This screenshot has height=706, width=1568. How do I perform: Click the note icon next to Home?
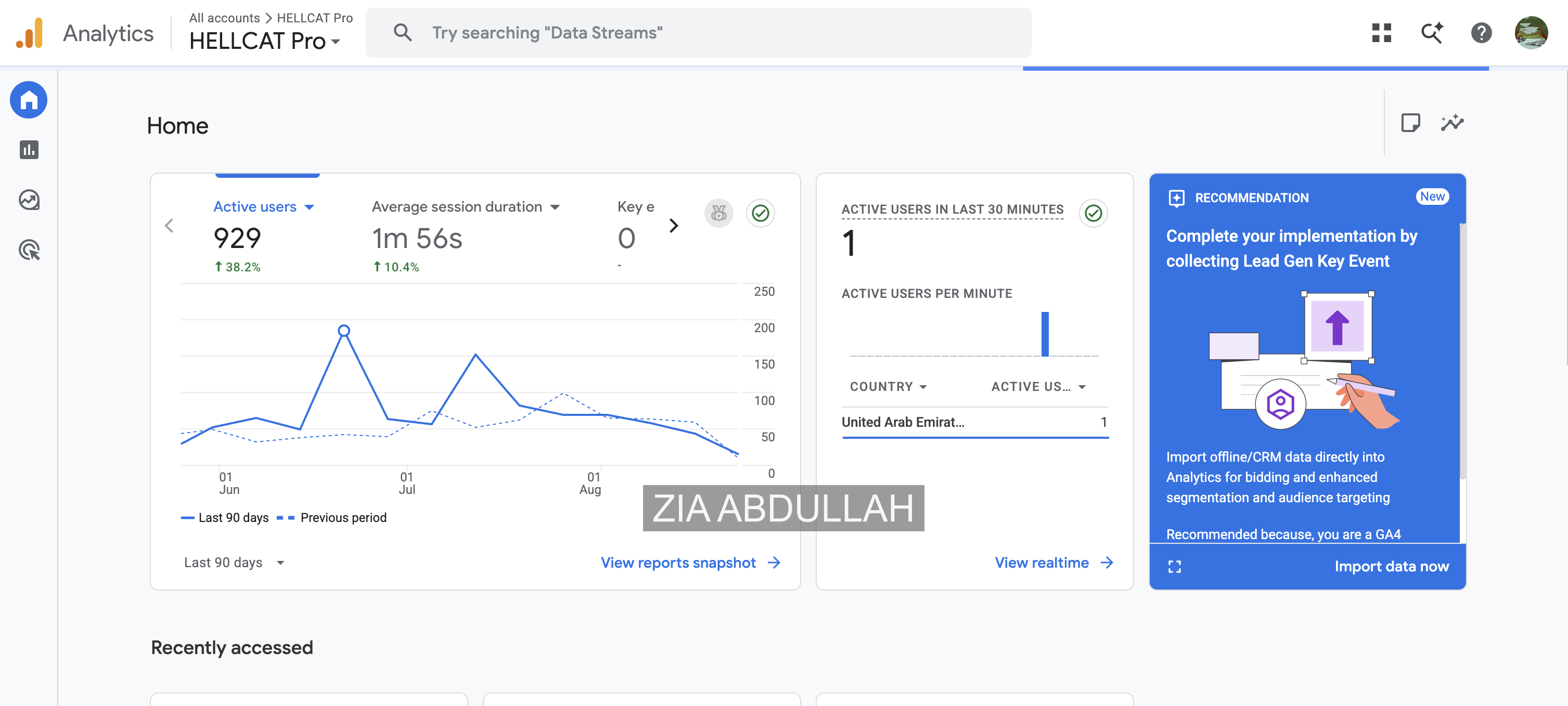(x=1410, y=123)
